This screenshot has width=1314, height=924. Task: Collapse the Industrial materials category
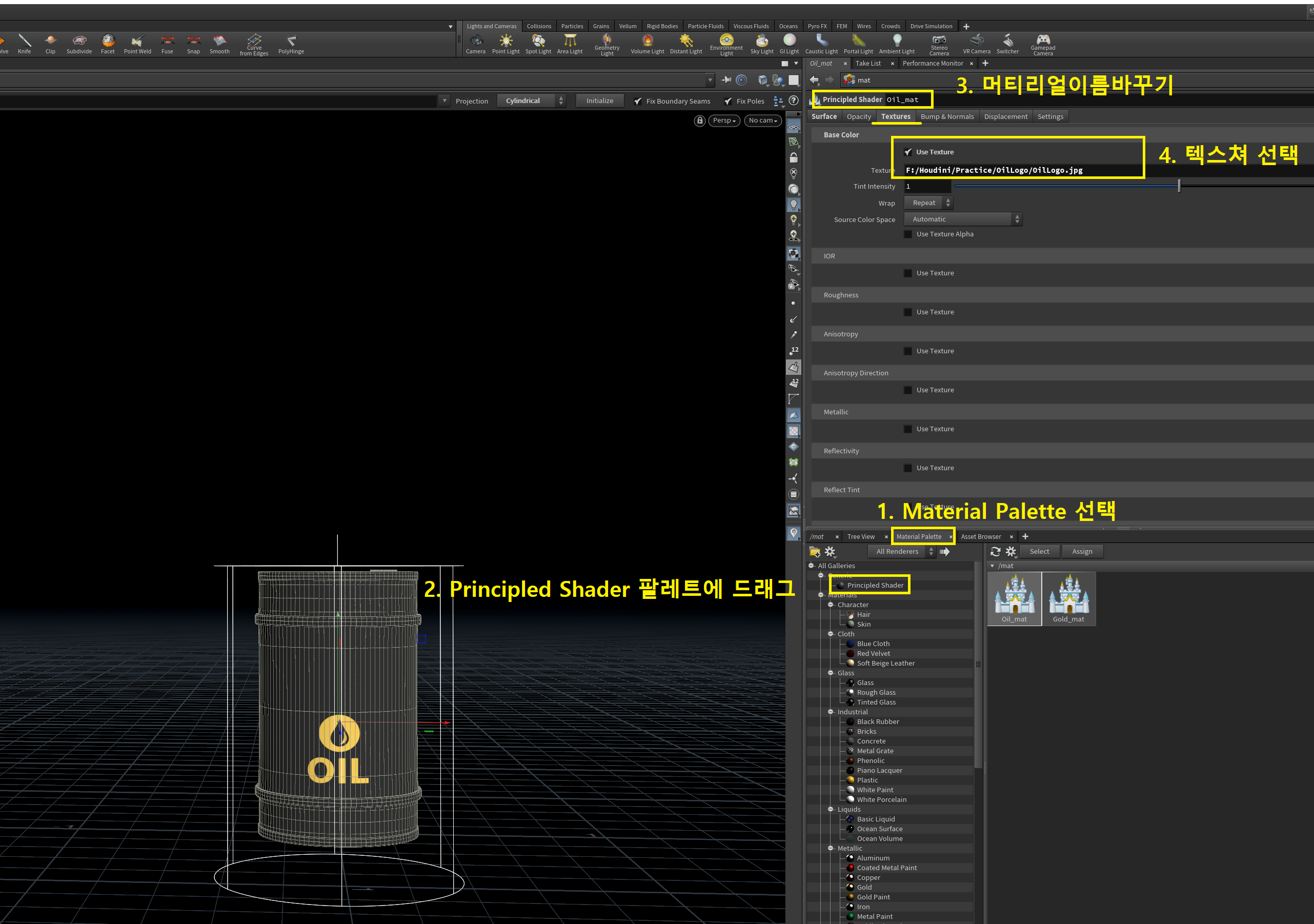[831, 712]
